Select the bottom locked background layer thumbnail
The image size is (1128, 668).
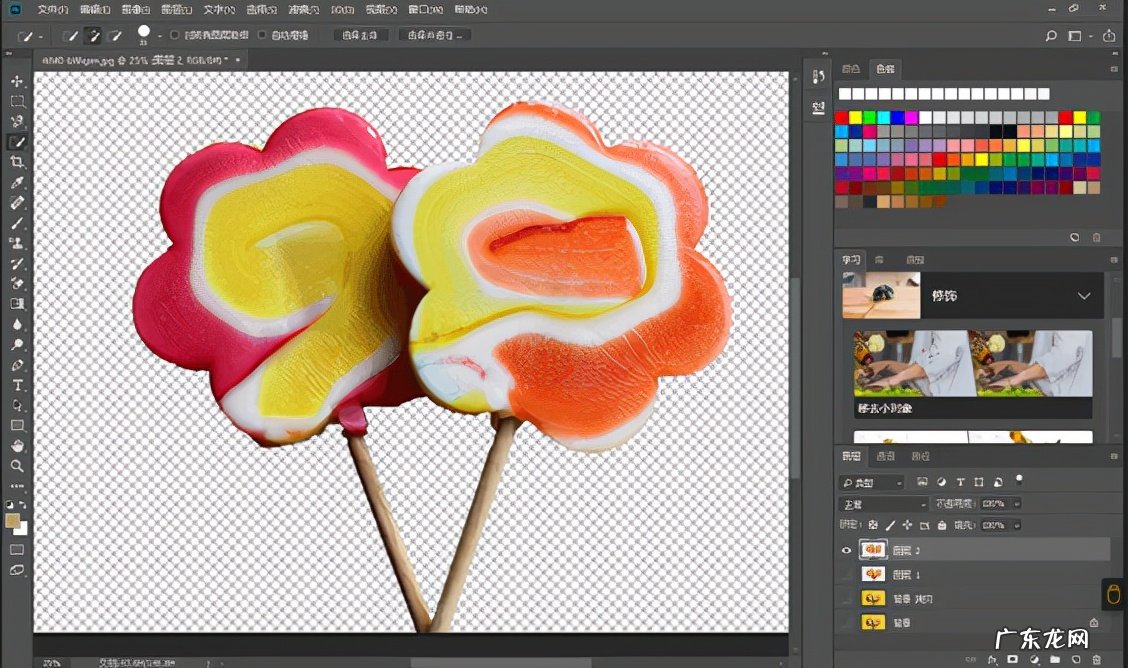click(873, 622)
